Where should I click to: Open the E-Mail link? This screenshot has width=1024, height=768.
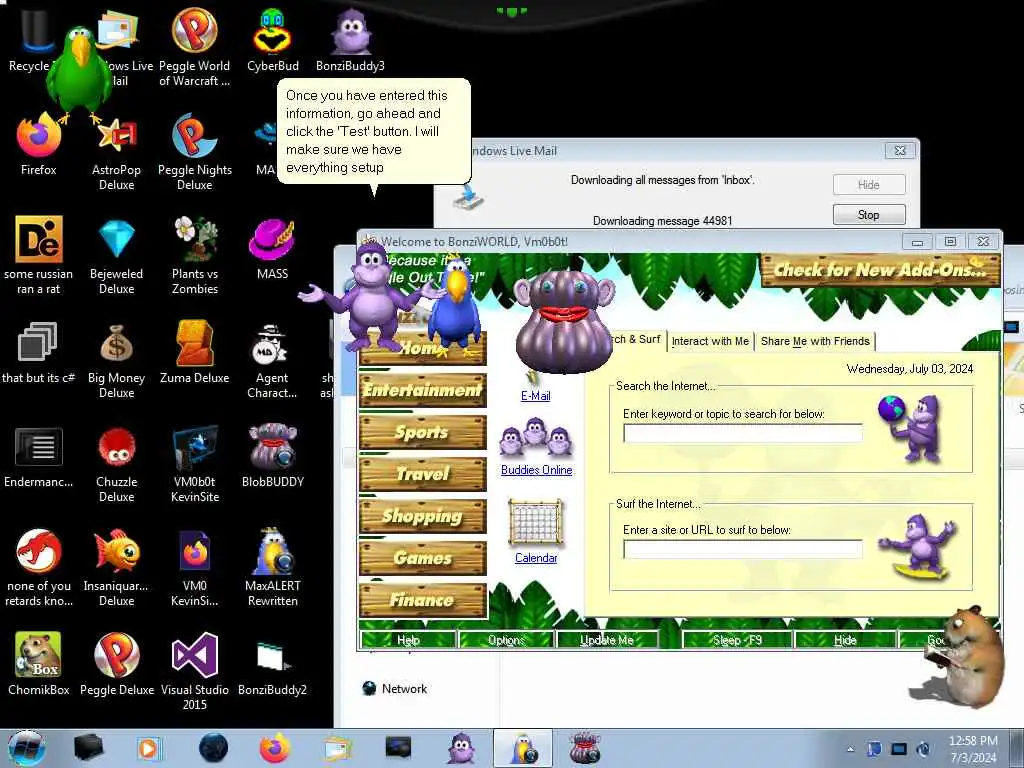click(x=536, y=396)
